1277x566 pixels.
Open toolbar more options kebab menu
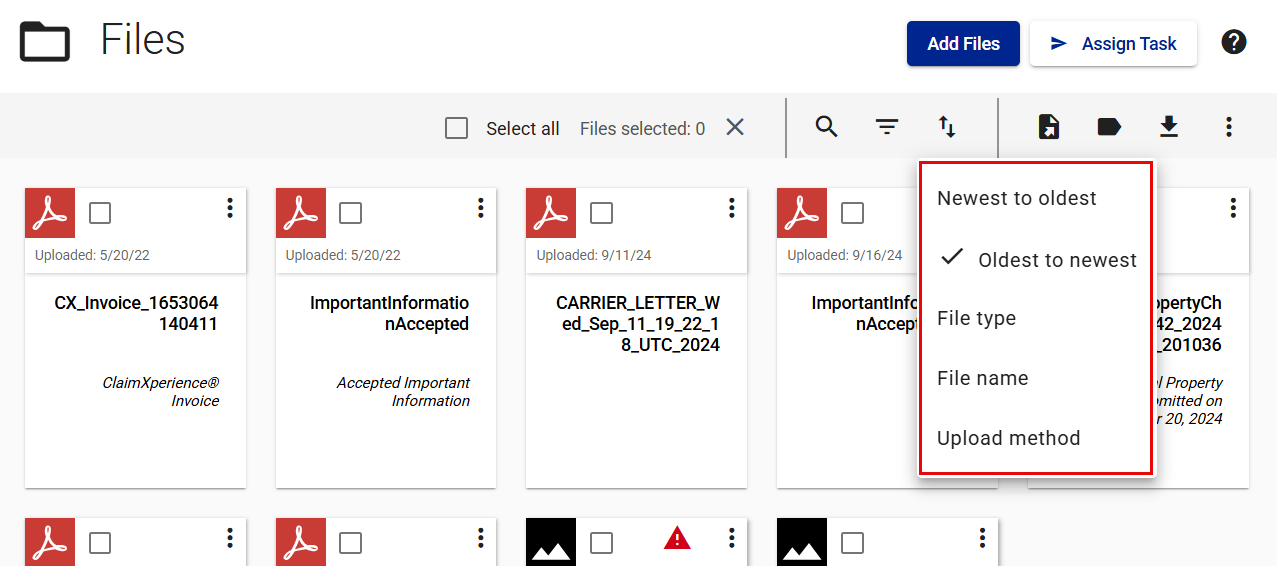tap(1229, 127)
